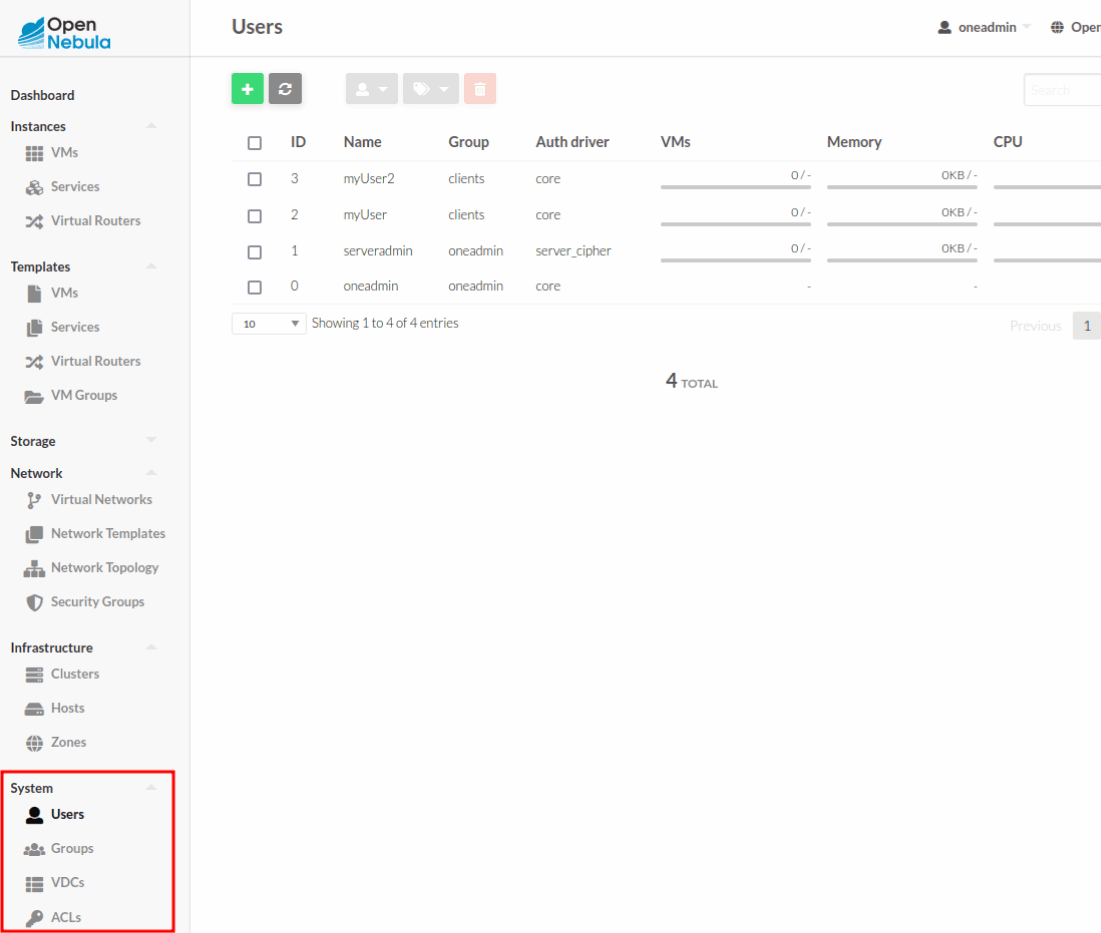The height and width of the screenshot is (933, 1101).
Task: Click the Search input field
Action: 1062,90
